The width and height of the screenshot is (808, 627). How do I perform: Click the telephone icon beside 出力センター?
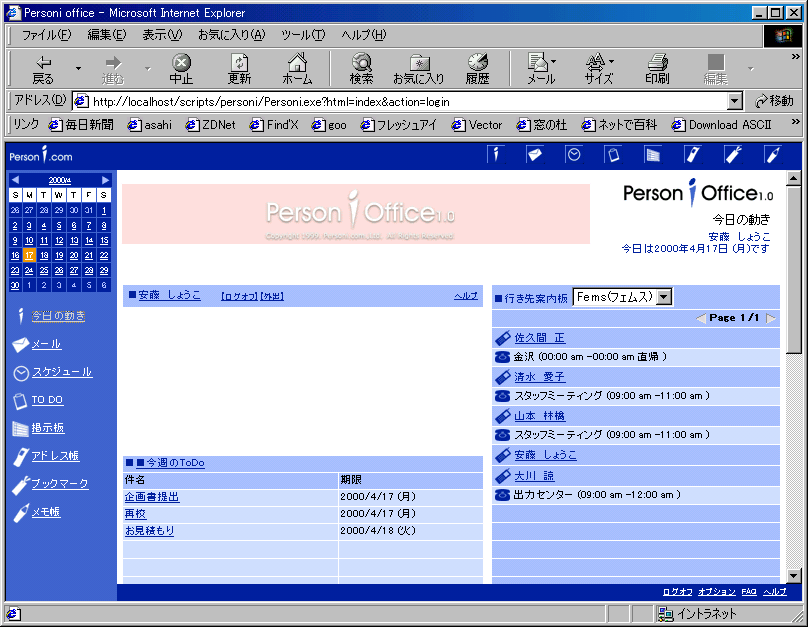502,495
